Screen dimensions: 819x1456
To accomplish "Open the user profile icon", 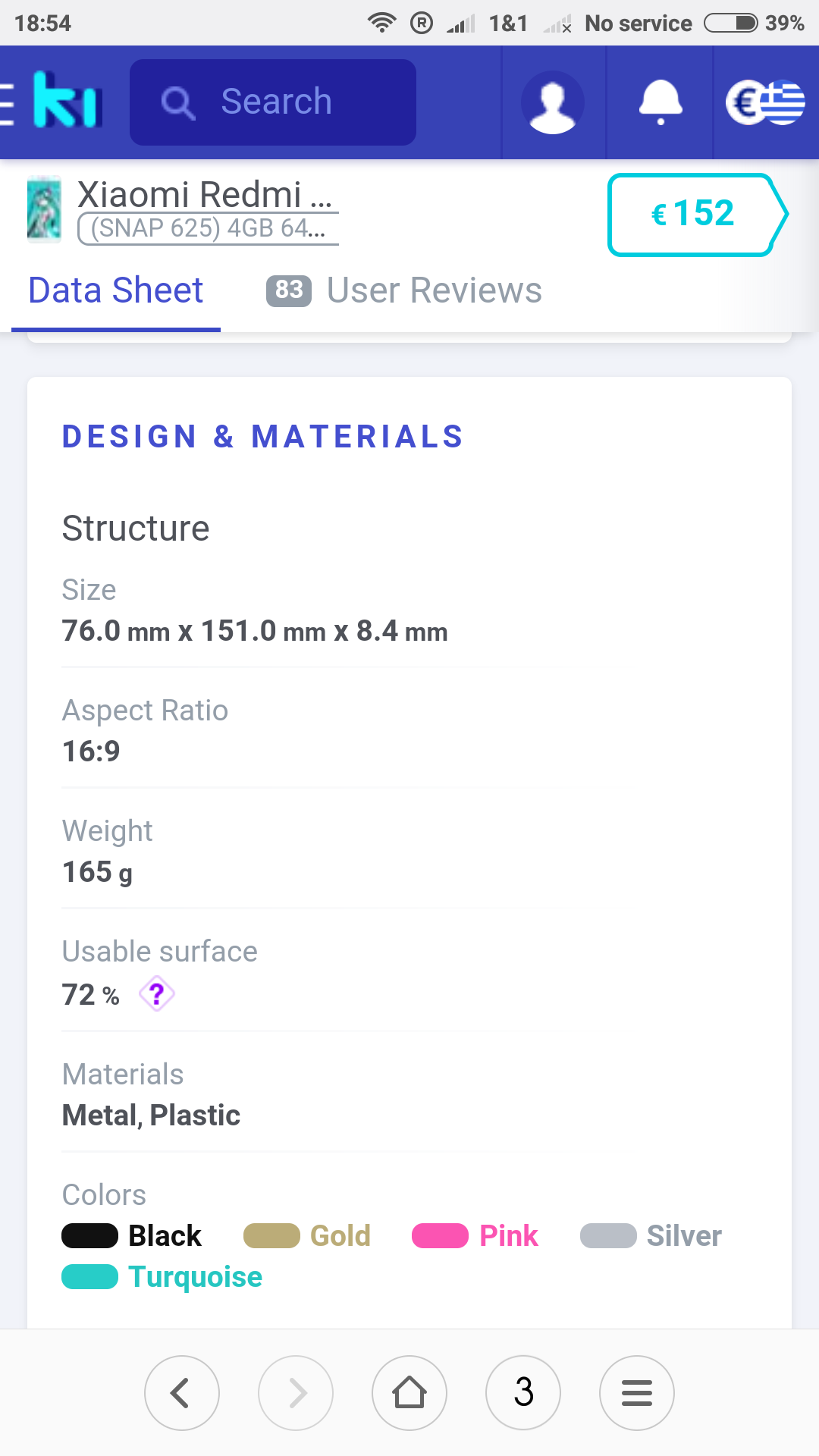I will 553,102.
